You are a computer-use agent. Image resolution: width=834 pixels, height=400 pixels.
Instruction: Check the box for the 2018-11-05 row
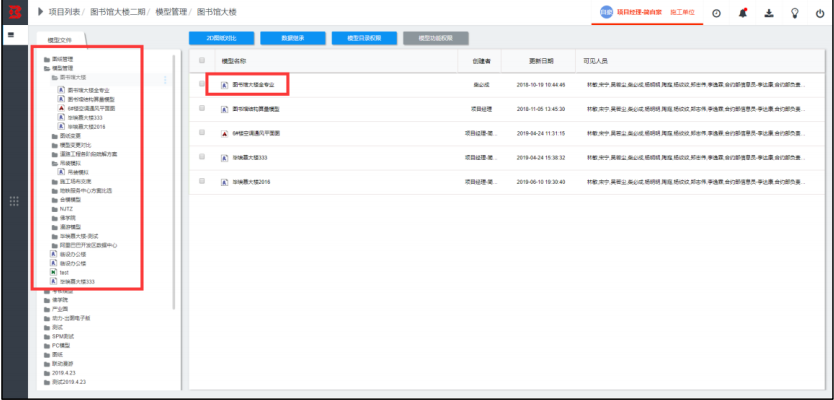coord(202,108)
